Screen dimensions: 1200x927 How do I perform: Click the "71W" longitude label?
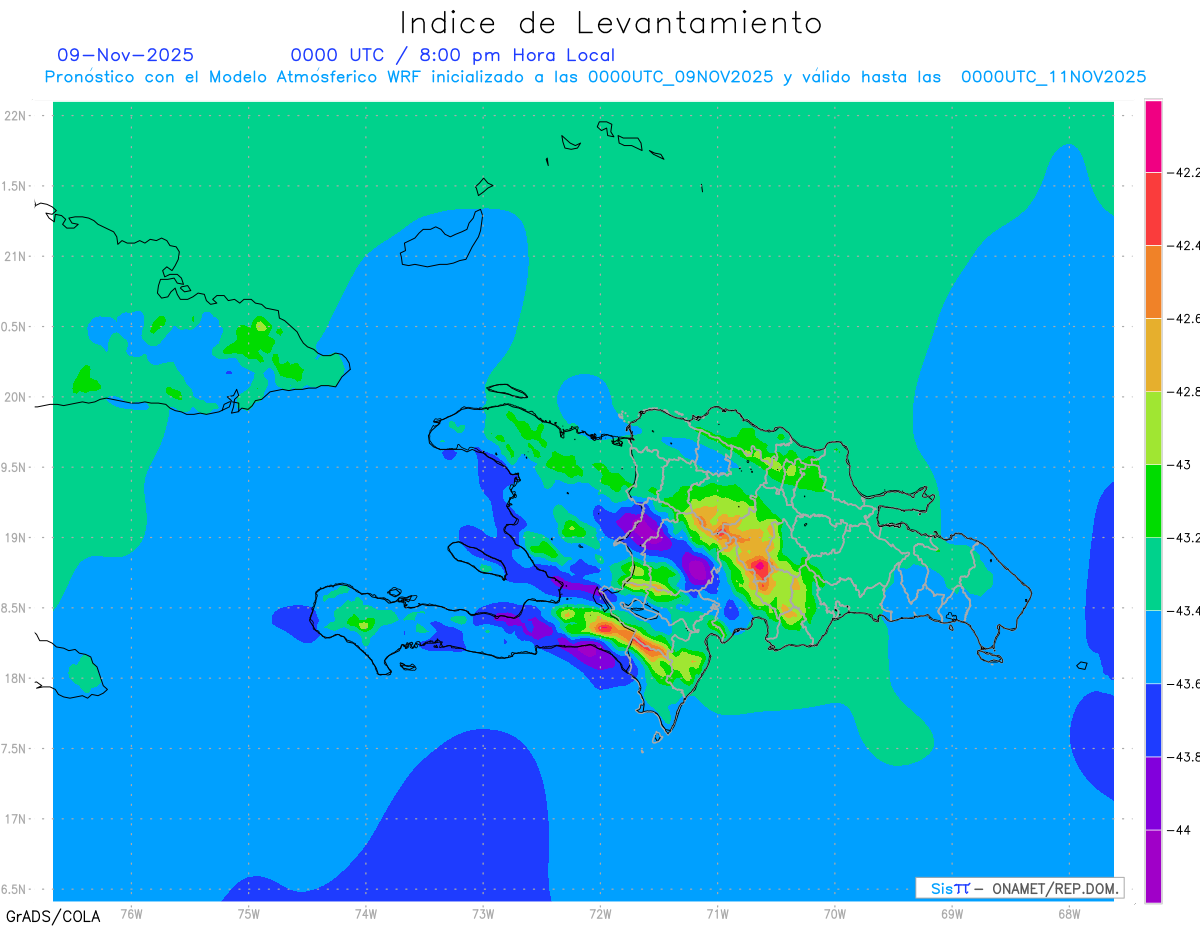tap(717, 913)
